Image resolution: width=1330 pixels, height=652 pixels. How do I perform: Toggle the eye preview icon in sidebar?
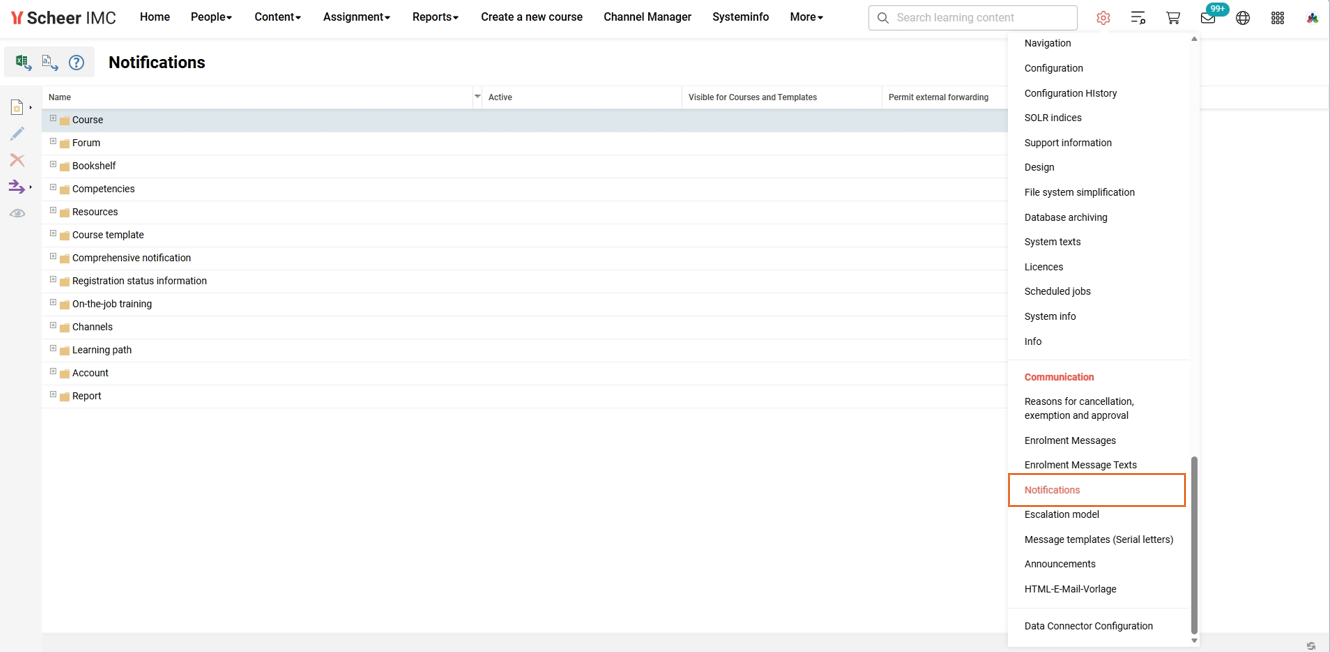coord(17,213)
